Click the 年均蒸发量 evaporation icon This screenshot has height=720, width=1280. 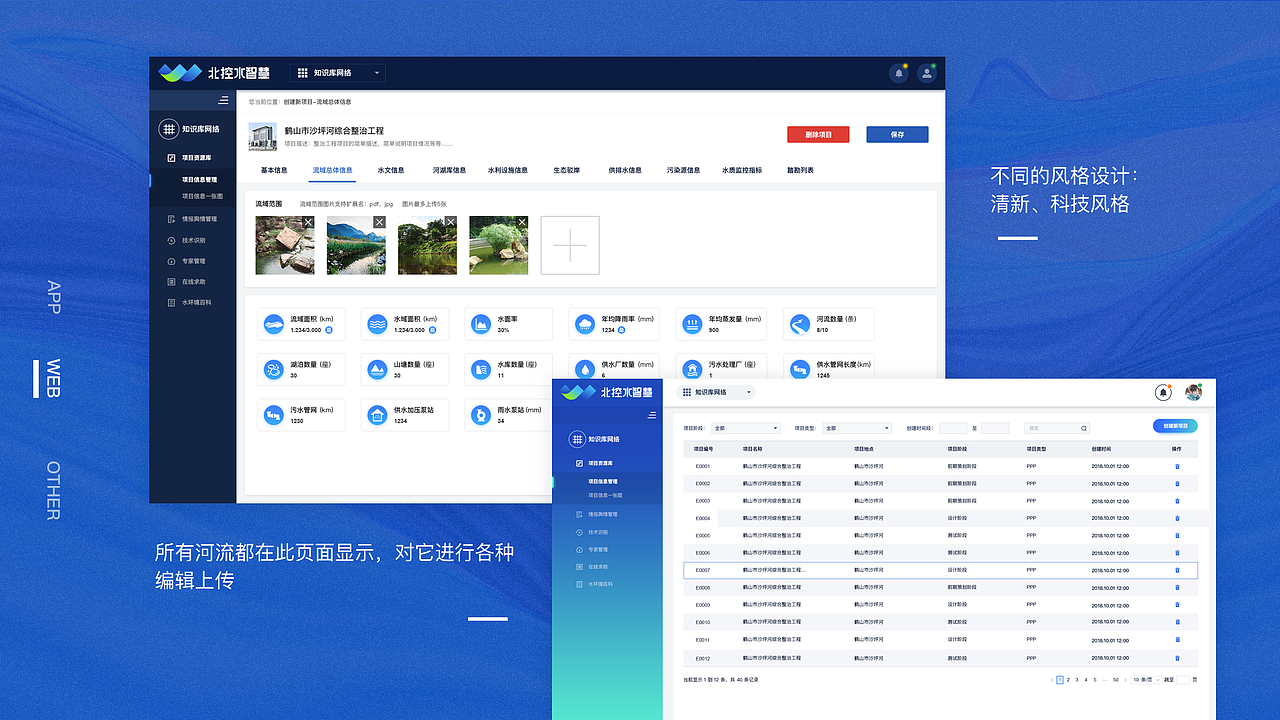pyautogui.click(x=692, y=324)
